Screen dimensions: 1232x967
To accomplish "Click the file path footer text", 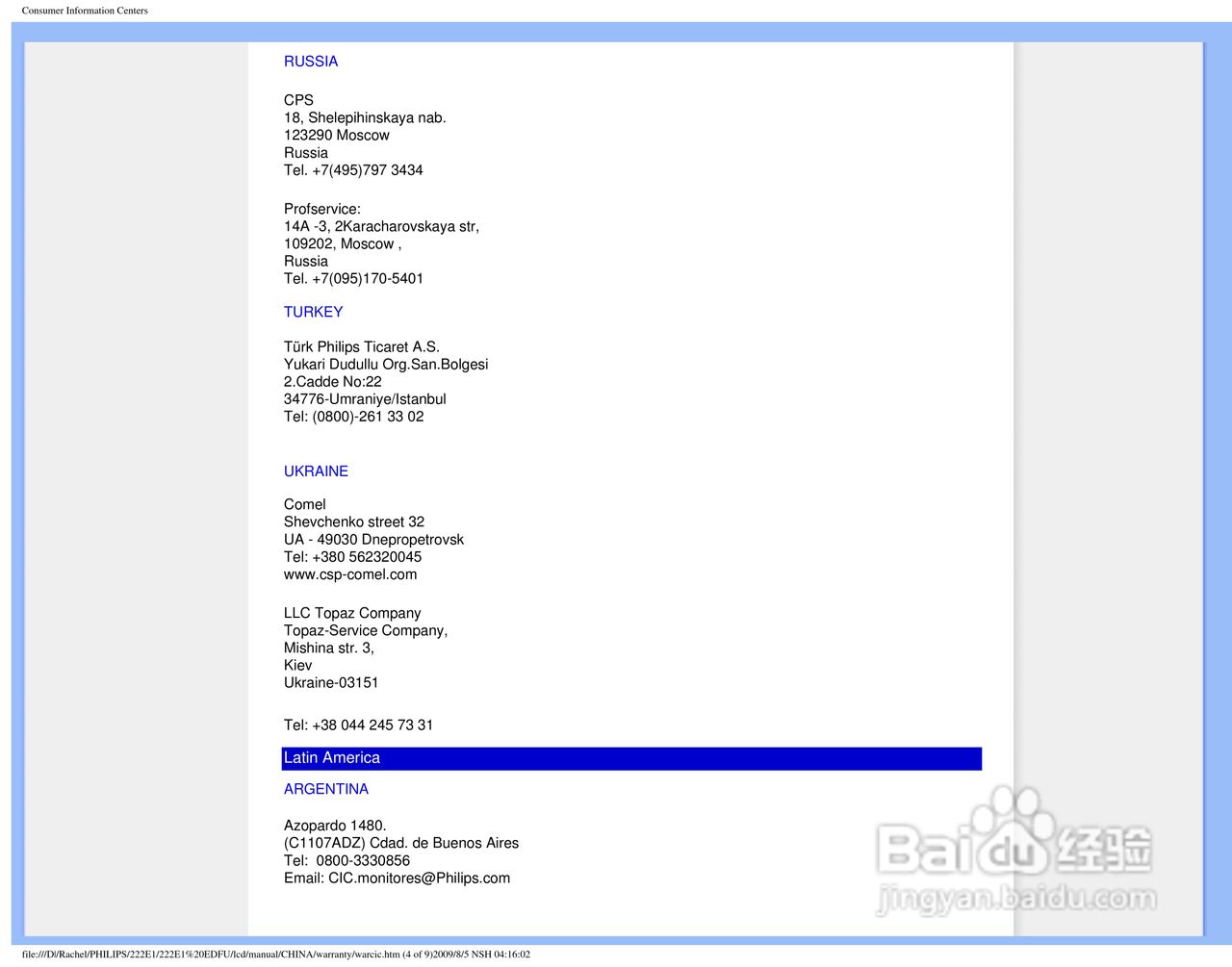I will (x=275, y=954).
